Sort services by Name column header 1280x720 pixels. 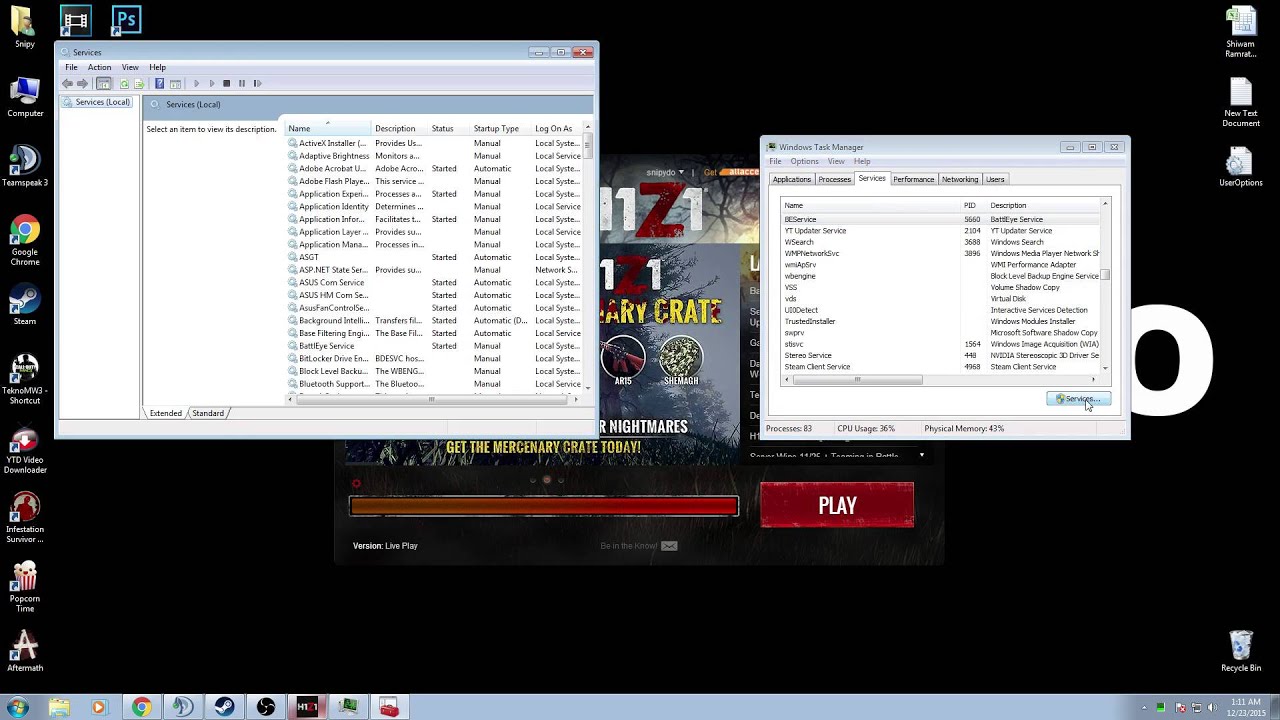(328, 128)
